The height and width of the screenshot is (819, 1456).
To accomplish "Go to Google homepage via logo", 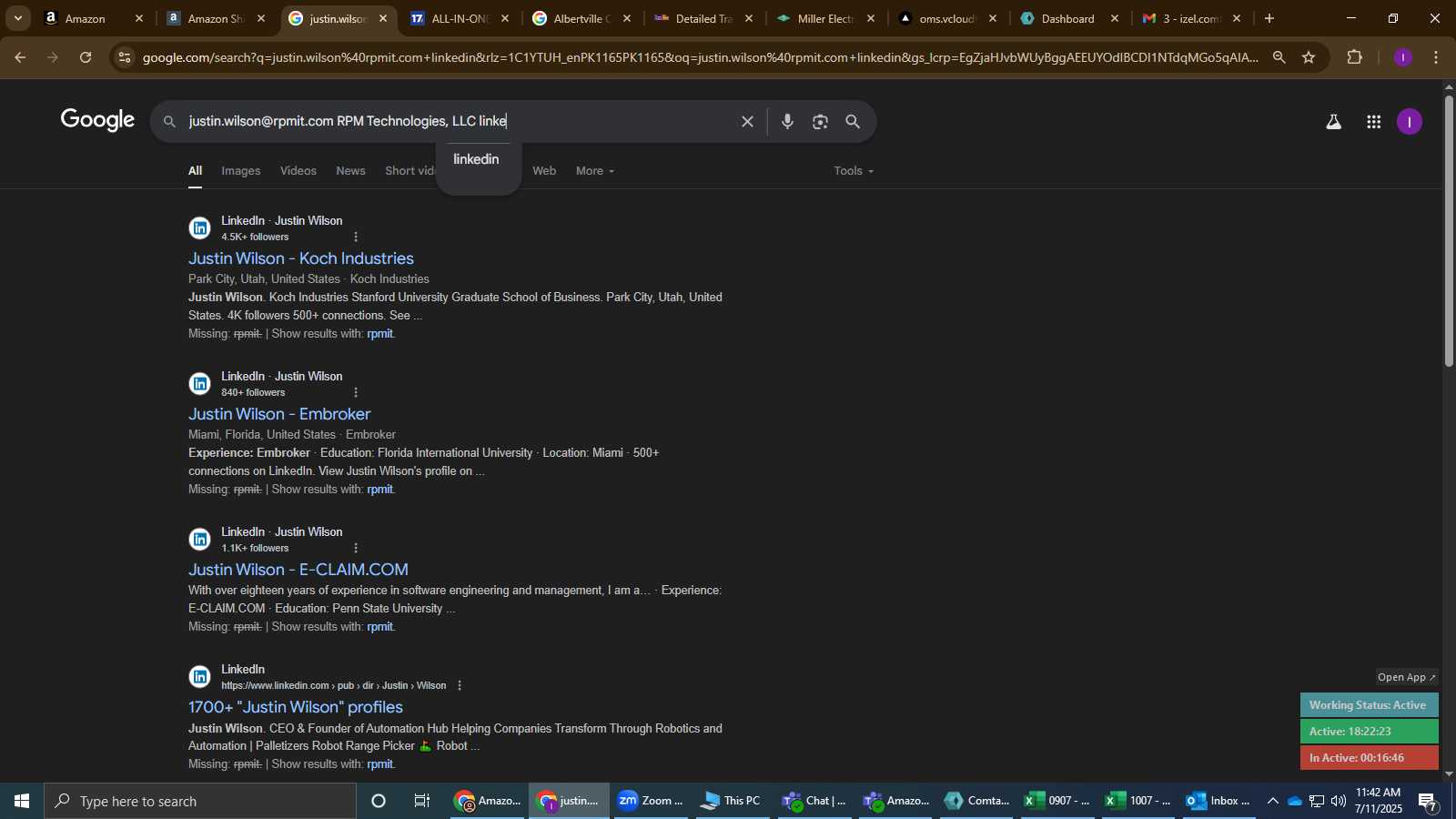I will (x=97, y=120).
